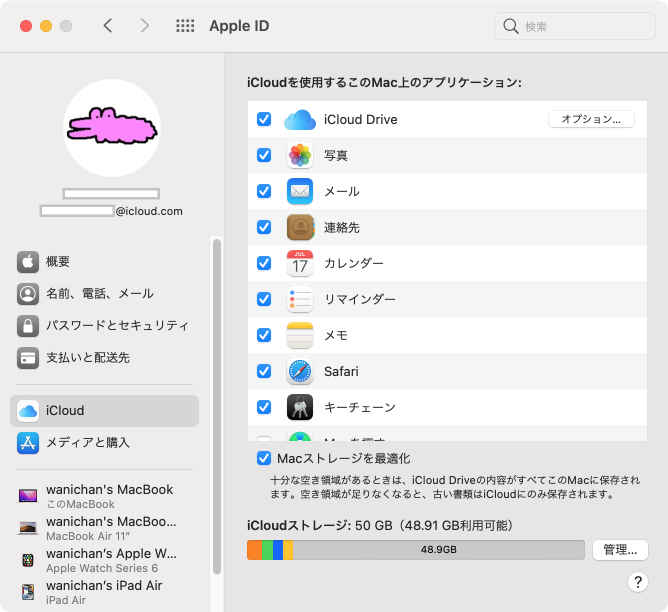The image size is (668, 612).
Task: Disable Macストレージを最適化 checkbox
Action: point(264,459)
